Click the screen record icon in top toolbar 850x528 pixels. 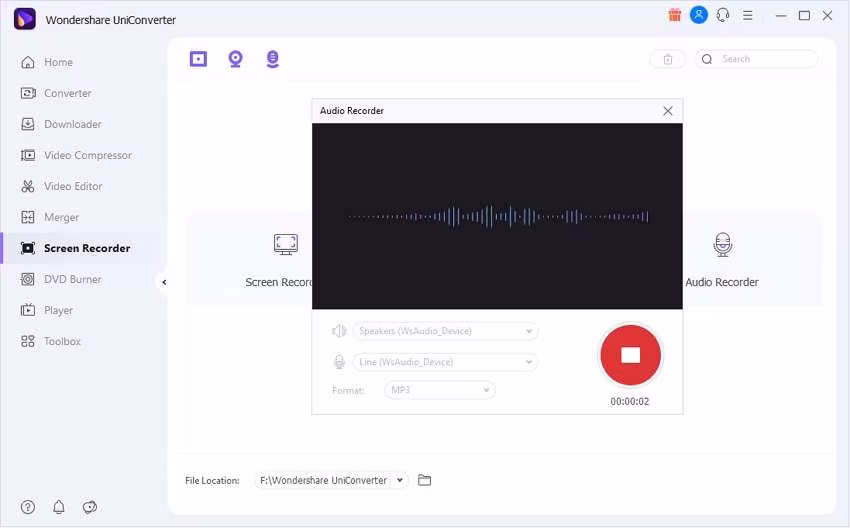click(198, 59)
